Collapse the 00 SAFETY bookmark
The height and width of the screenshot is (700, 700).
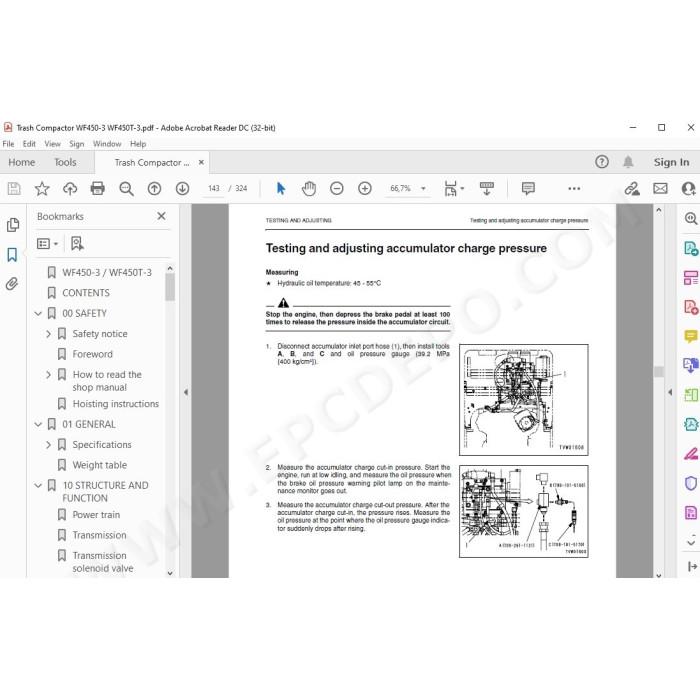pyautogui.click(x=38, y=313)
